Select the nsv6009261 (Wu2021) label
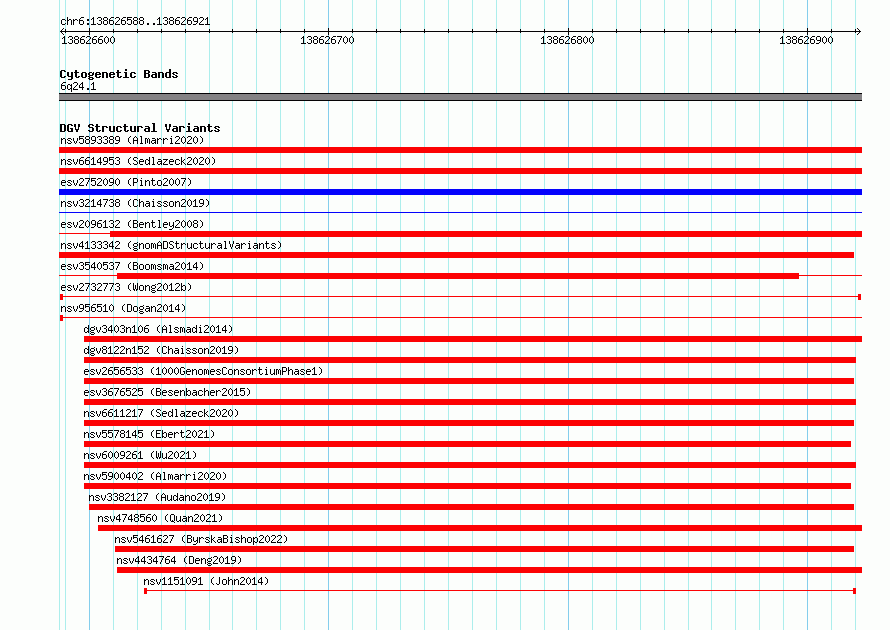The image size is (890, 630). 140,455
